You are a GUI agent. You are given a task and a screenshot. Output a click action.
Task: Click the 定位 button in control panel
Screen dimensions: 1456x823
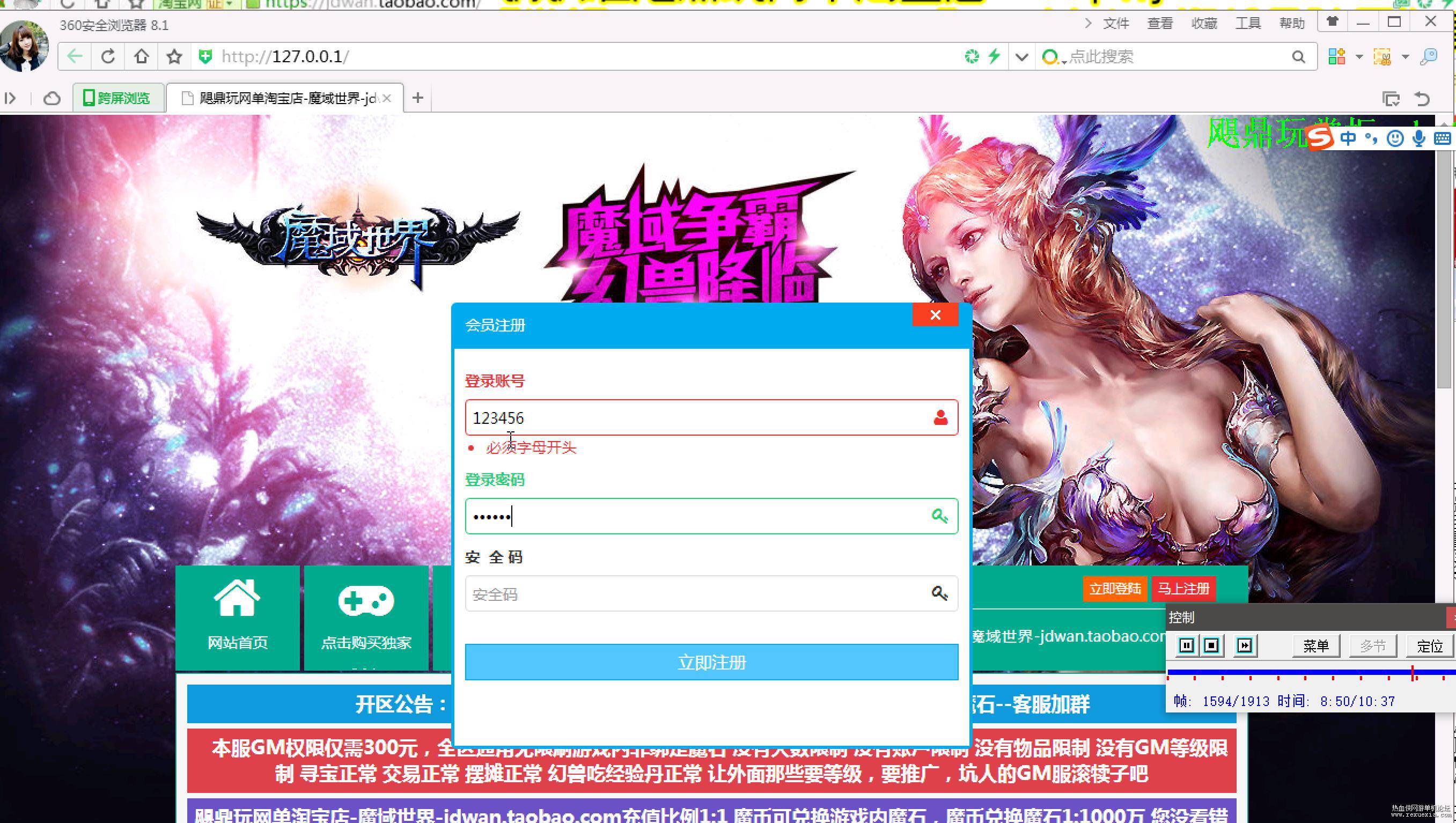(x=1429, y=645)
